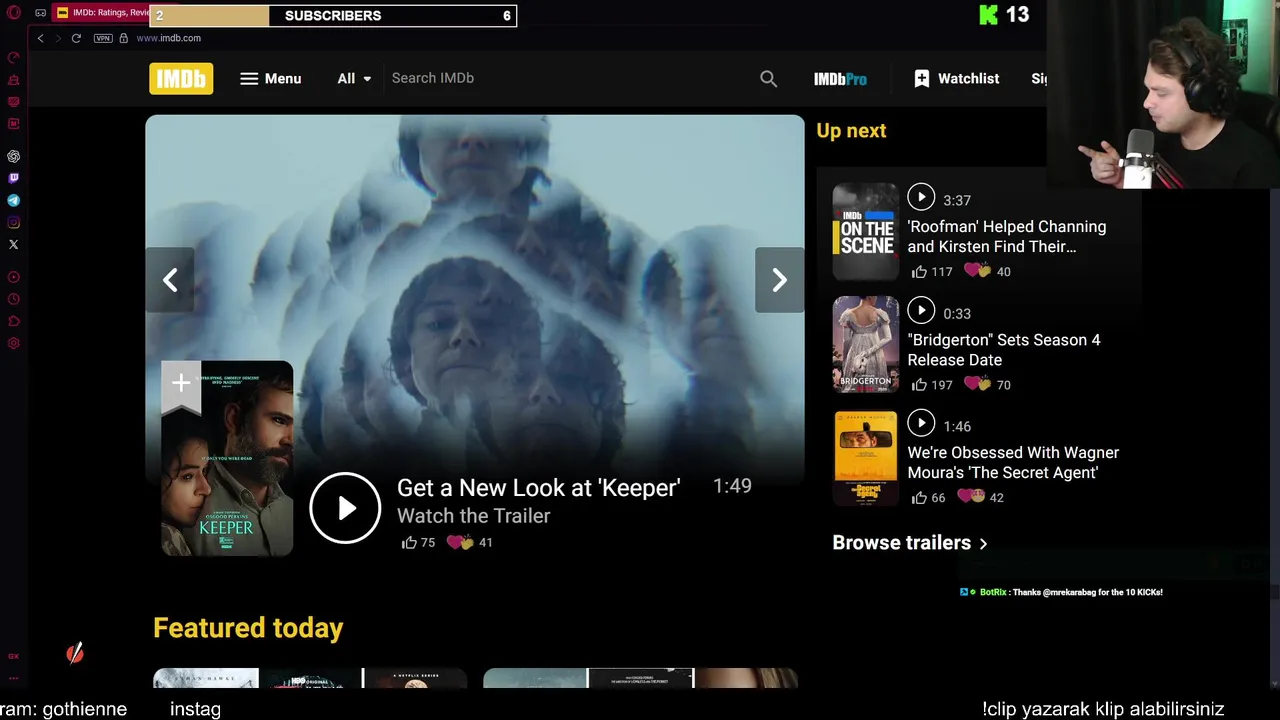Open "Bridgerton Sets Season 4 Release Date" title

1004,350
